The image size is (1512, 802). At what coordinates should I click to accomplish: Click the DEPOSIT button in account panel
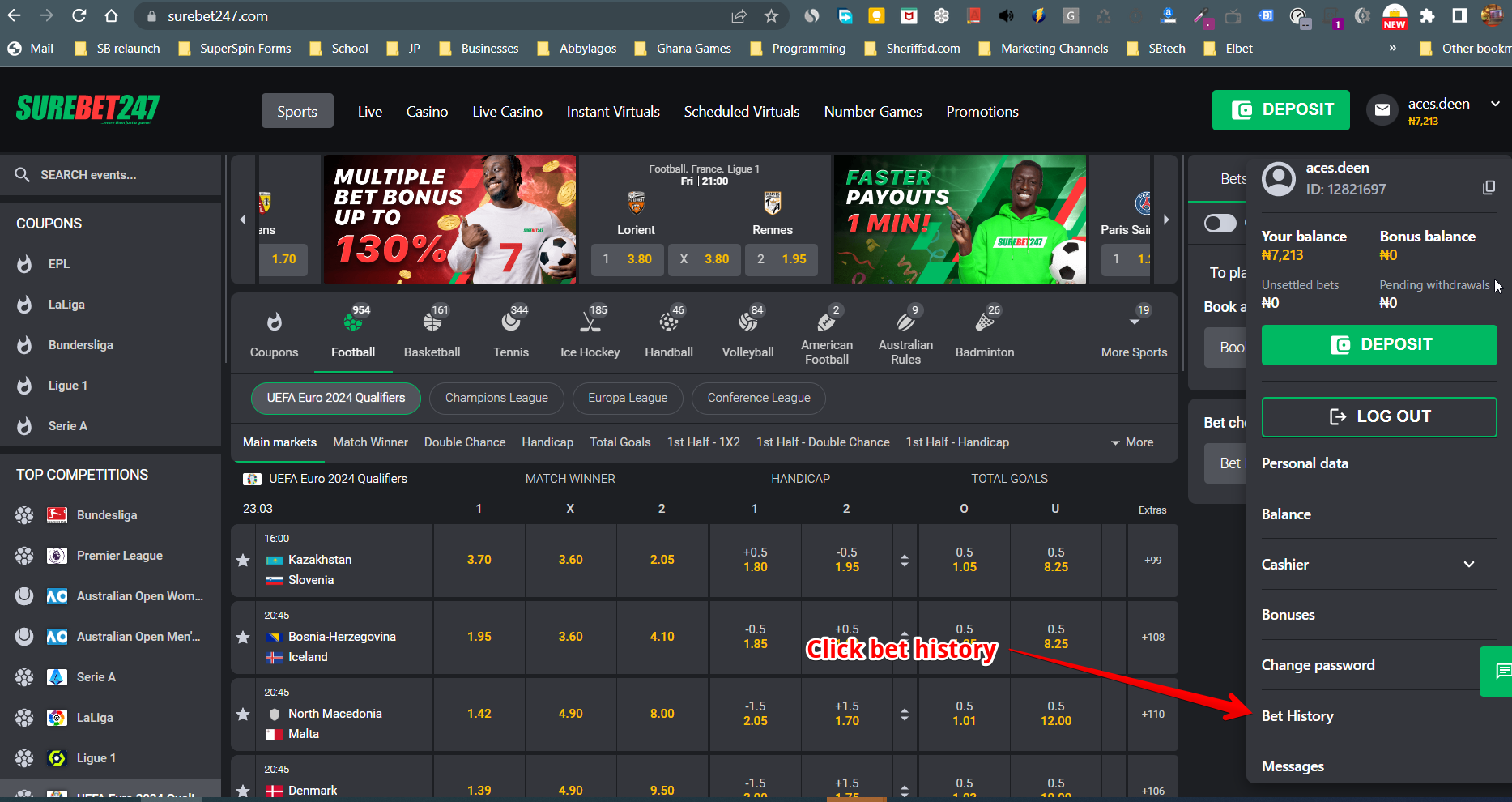pos(1379,345)
